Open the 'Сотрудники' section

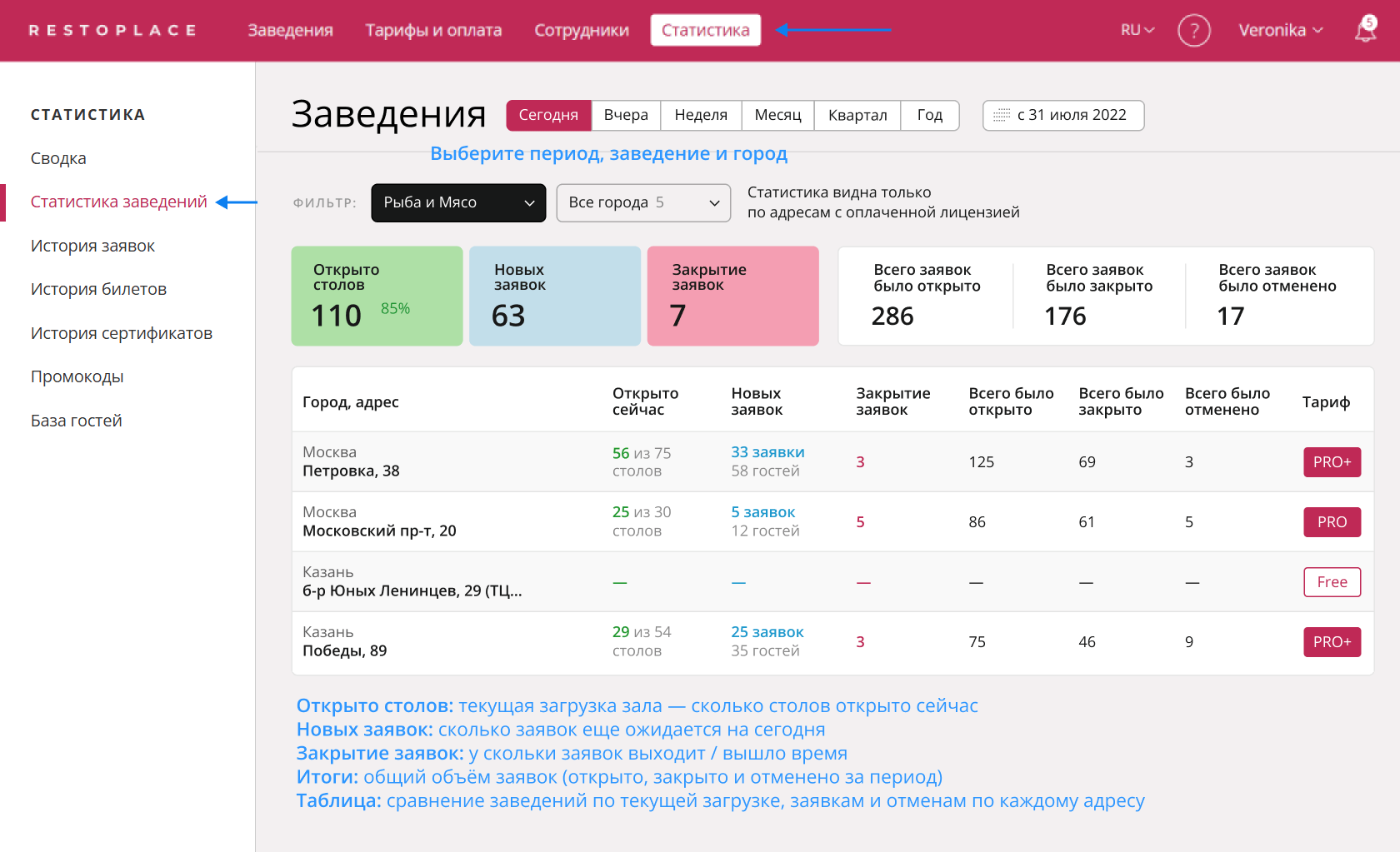coord(581,30)
